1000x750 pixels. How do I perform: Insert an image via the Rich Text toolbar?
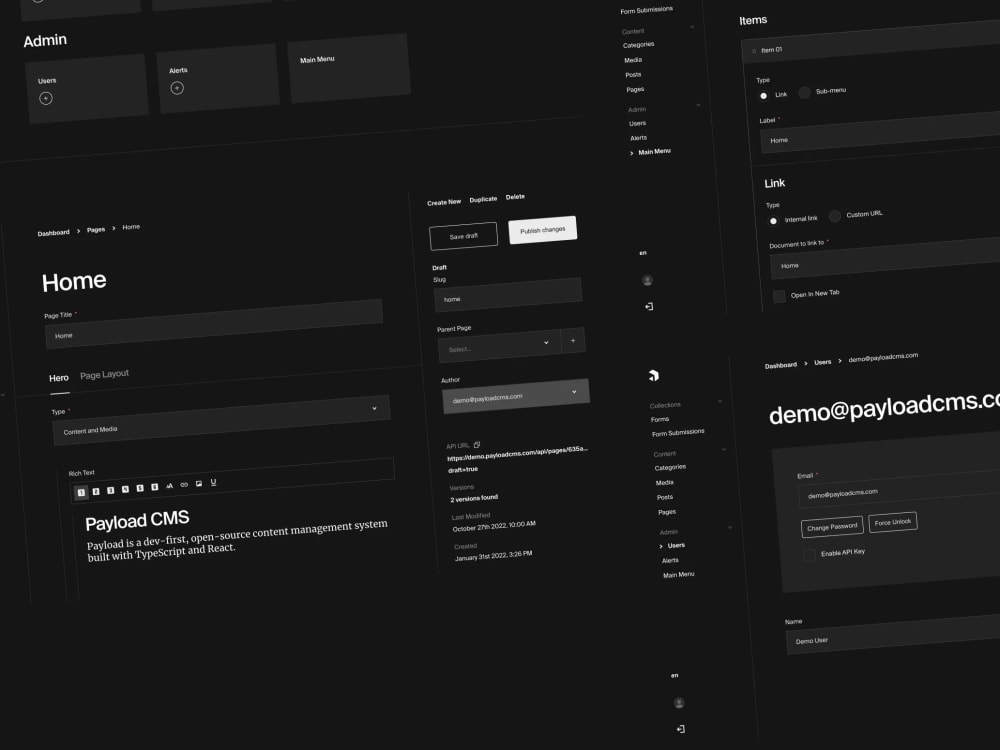coord(199,484)
